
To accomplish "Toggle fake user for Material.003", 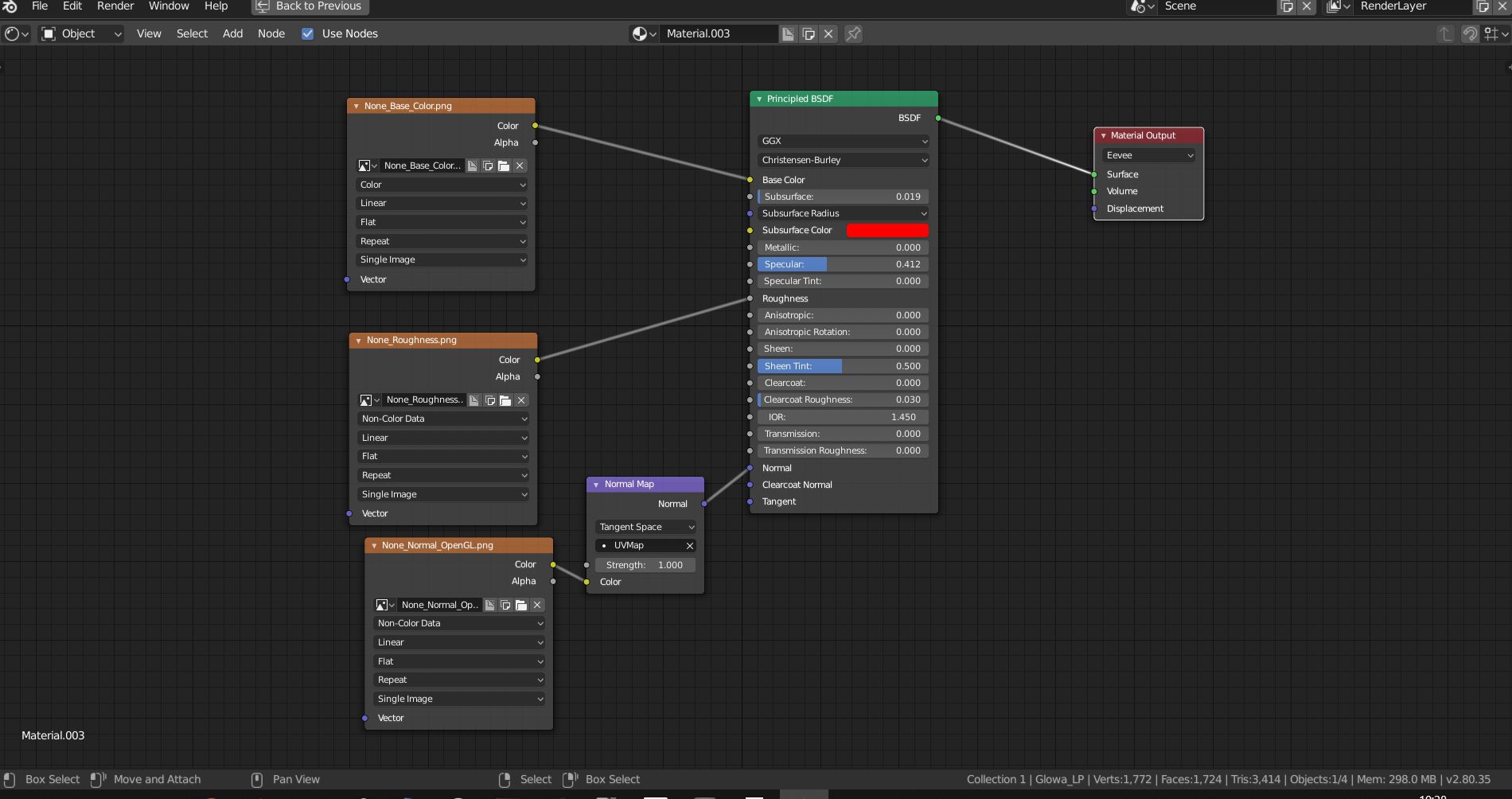I will pyautogui.click(x=788, y=33).
